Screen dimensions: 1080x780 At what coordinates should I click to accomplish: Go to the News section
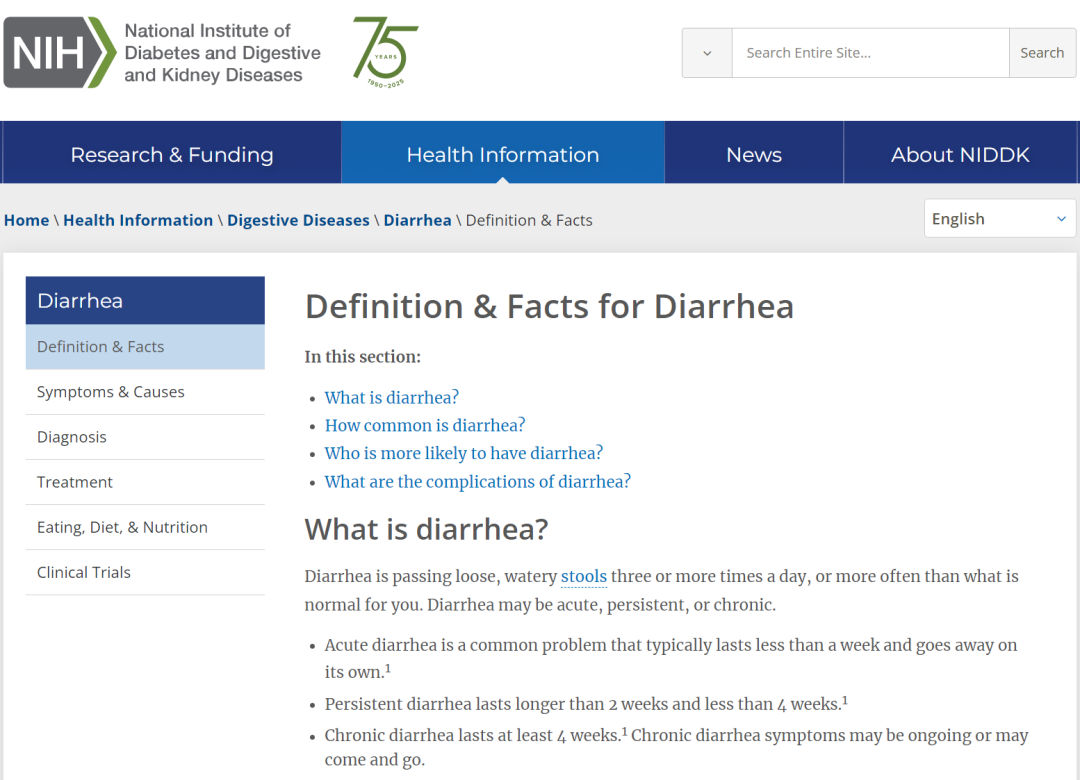point(753,155)
